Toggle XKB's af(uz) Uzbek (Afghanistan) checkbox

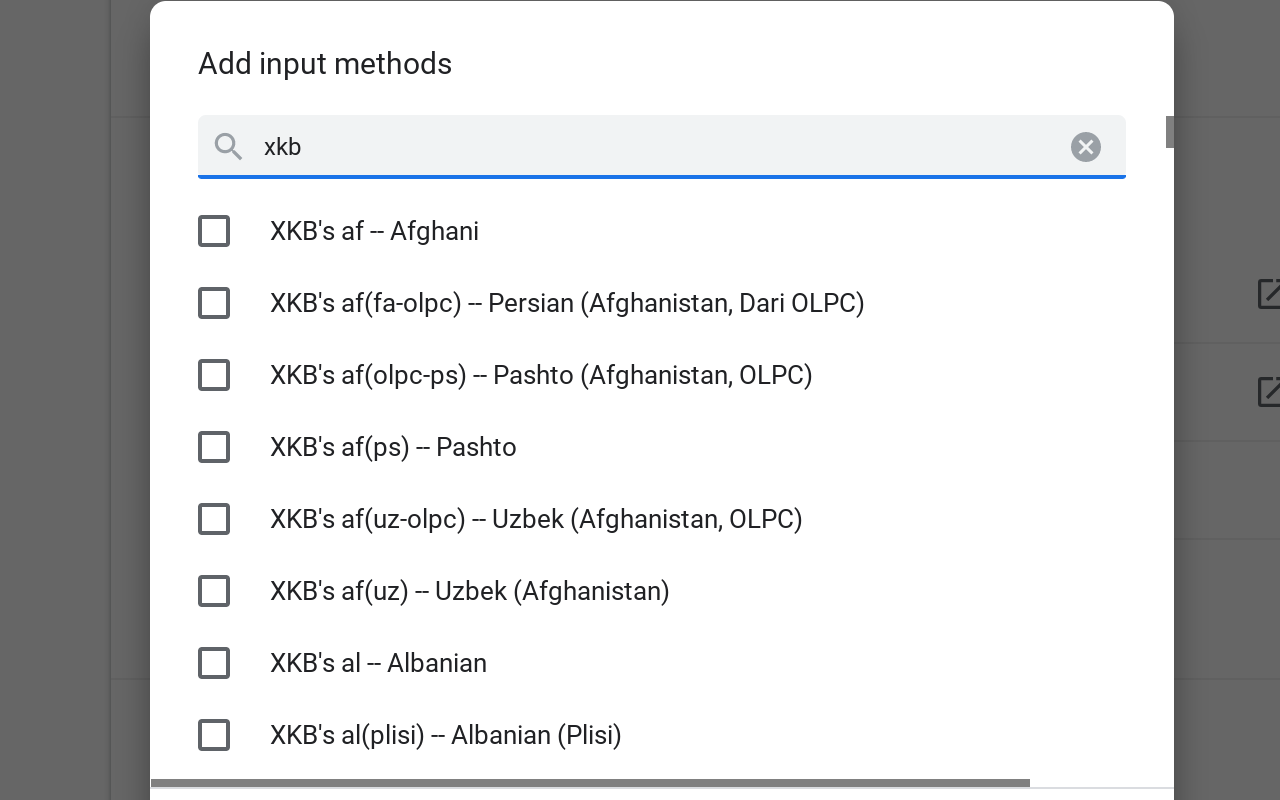click(214, 591)
